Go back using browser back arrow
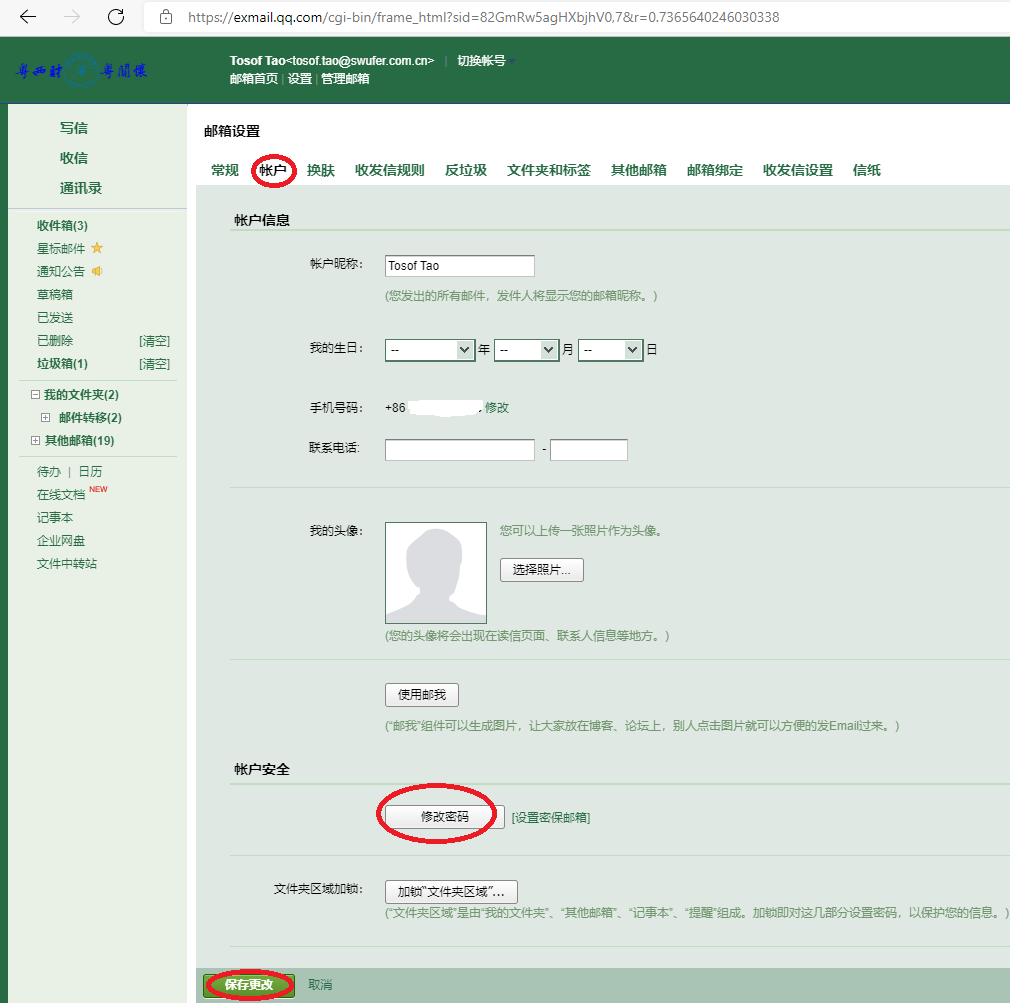 click(x=28, y=17)
